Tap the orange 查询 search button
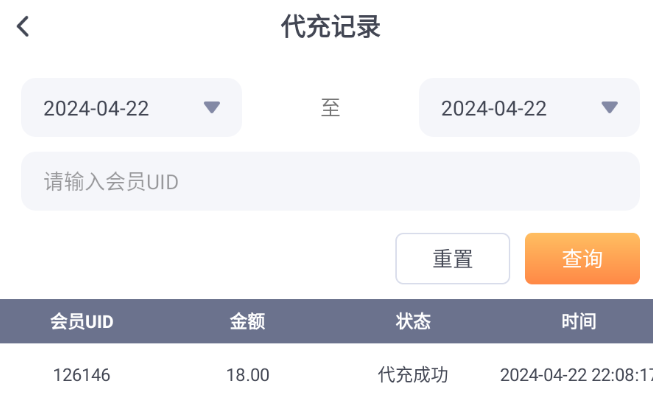Image resolution: width=653 pixels, height=402 pixels. (582, 259)
